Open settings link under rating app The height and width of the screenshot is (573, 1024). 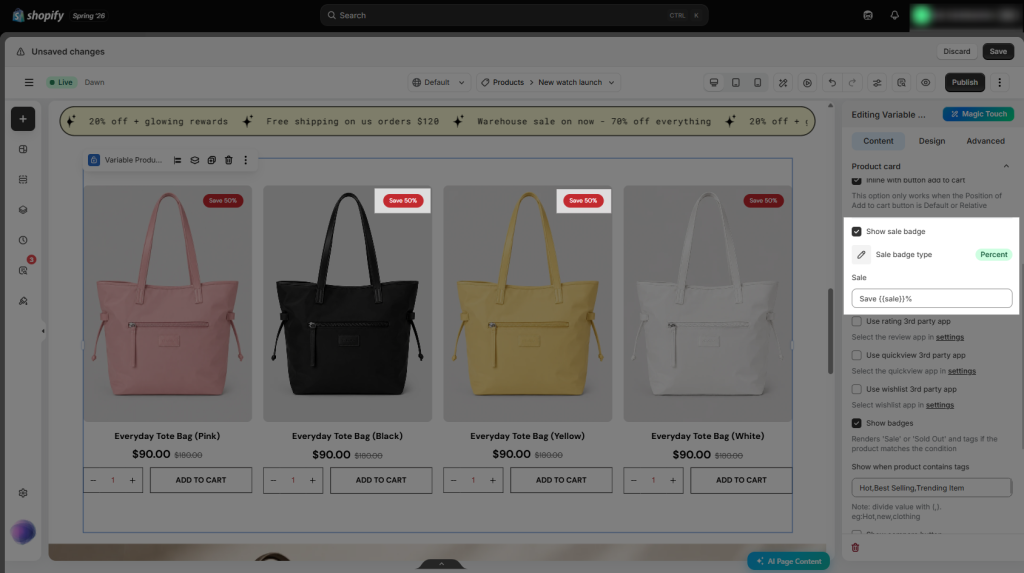click(x=950, y=337)
